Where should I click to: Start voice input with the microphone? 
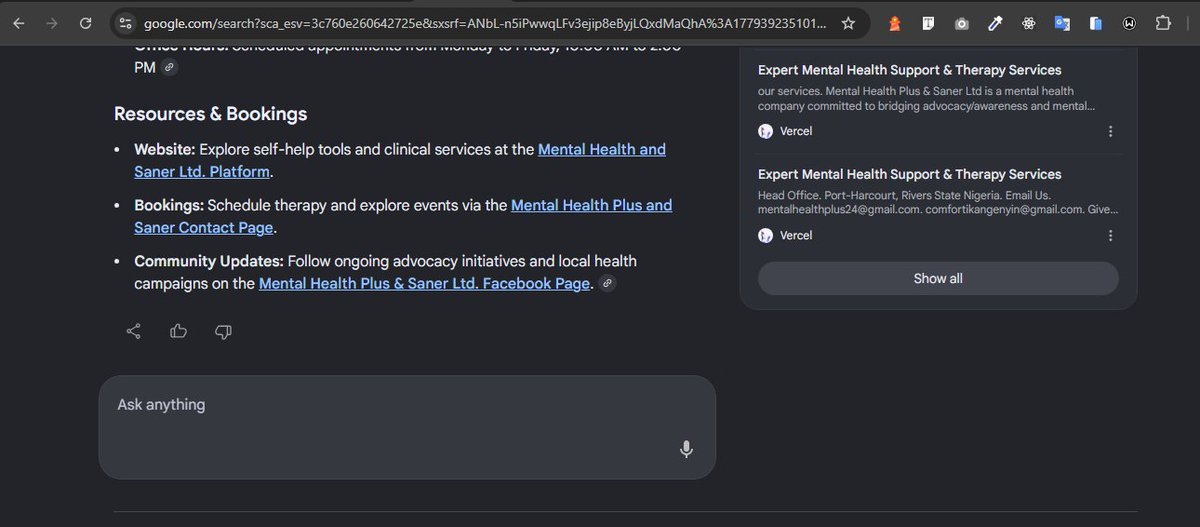point(686,449)
